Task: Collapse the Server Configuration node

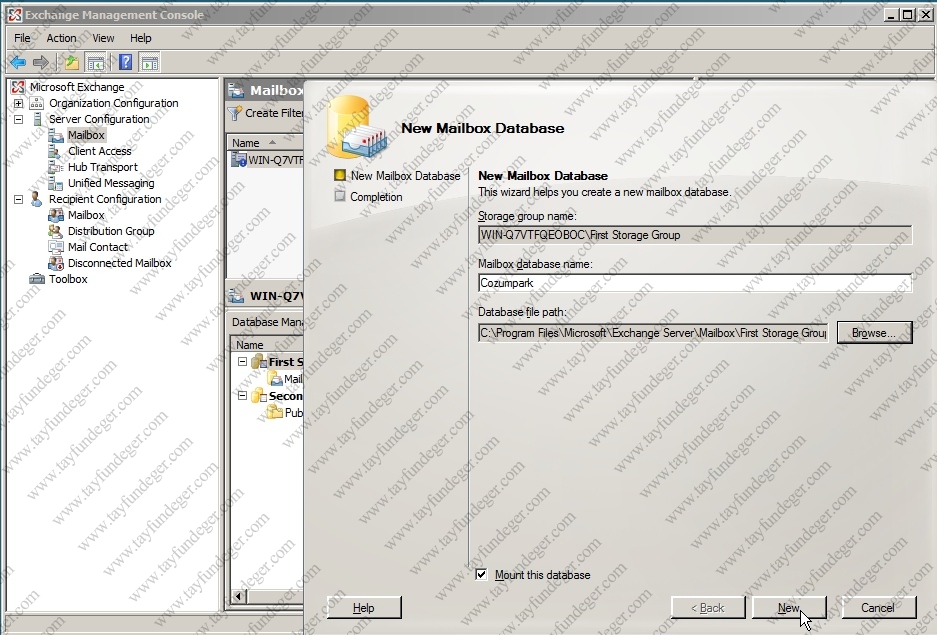Action: pos(19,119)
